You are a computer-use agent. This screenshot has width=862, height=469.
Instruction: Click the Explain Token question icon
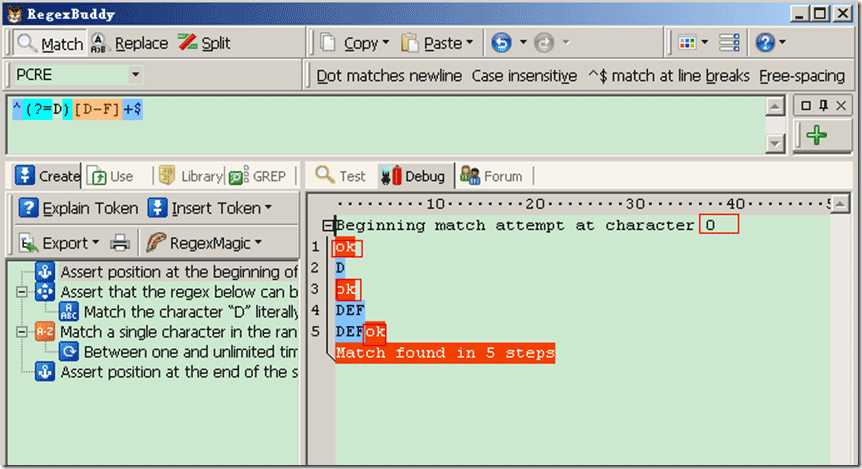(x=28, y=208)
